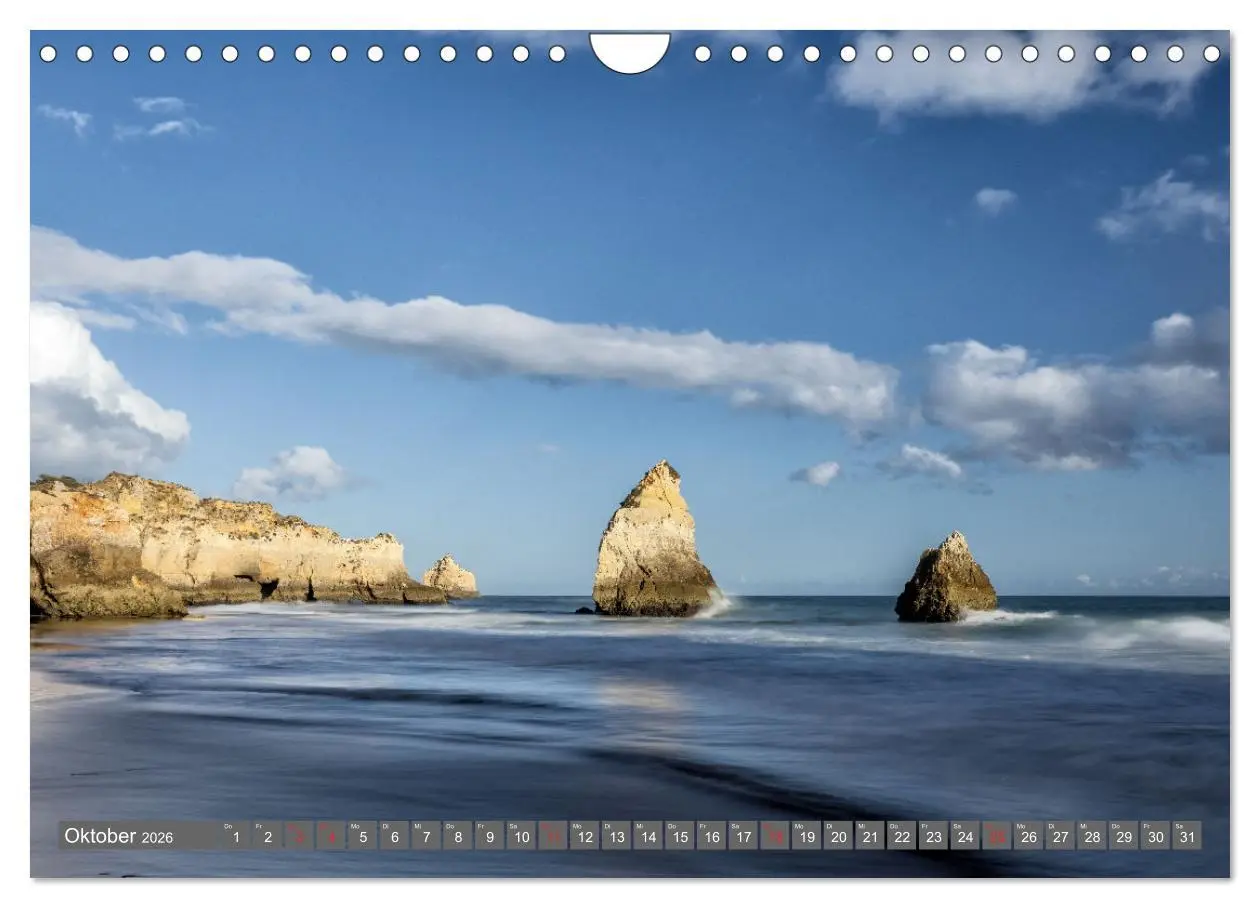Select day 1 in the date strip

(235, 836)
